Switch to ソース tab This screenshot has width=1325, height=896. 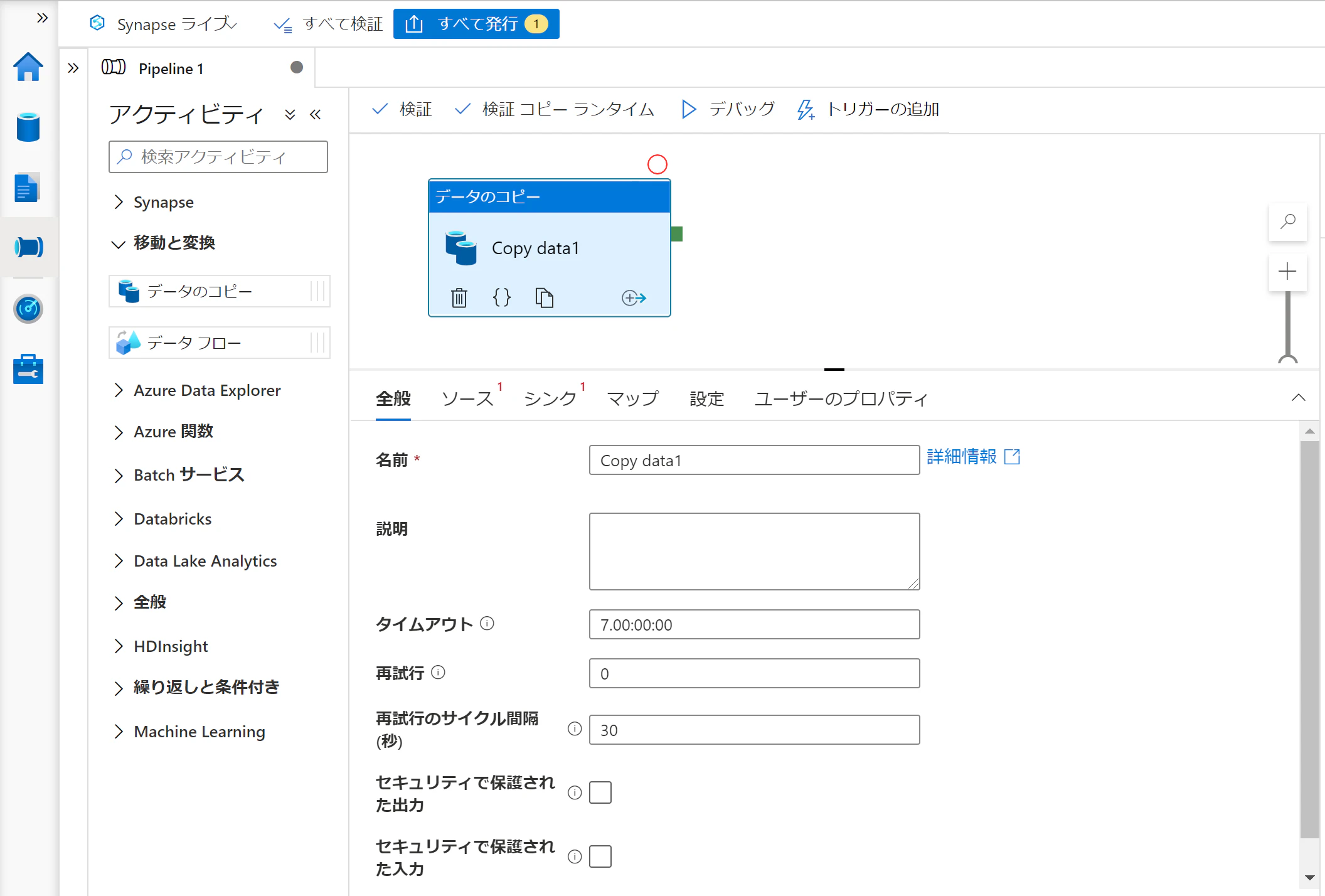point(468,399)
